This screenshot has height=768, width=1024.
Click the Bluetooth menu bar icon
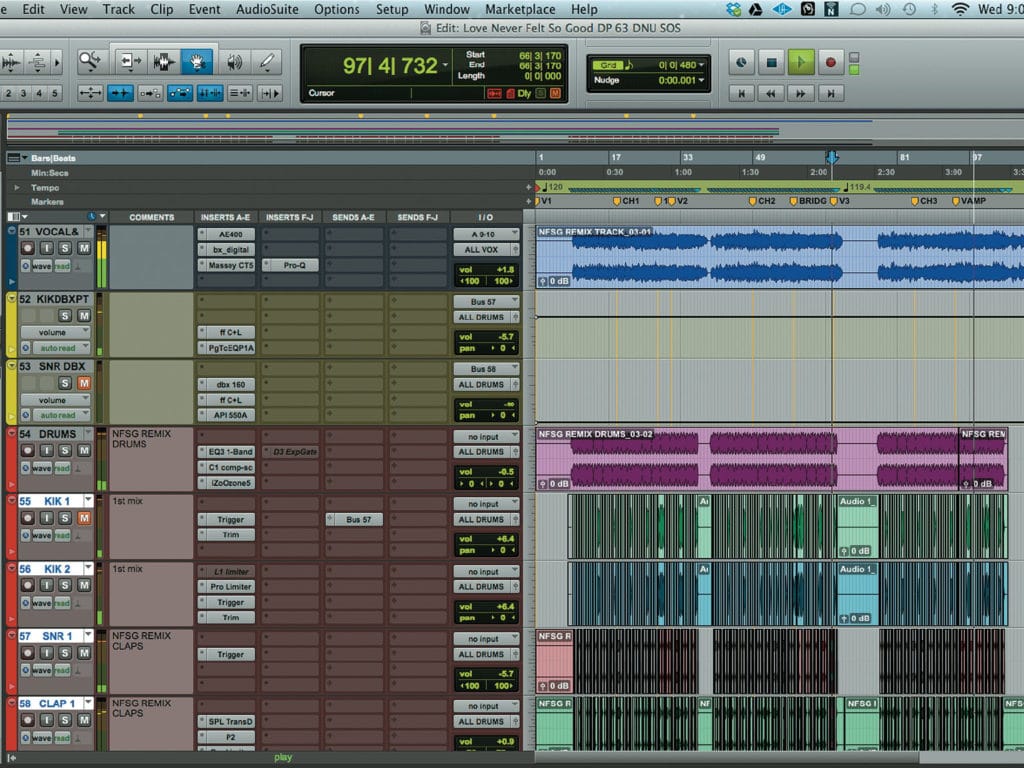[x=934, y=9]
